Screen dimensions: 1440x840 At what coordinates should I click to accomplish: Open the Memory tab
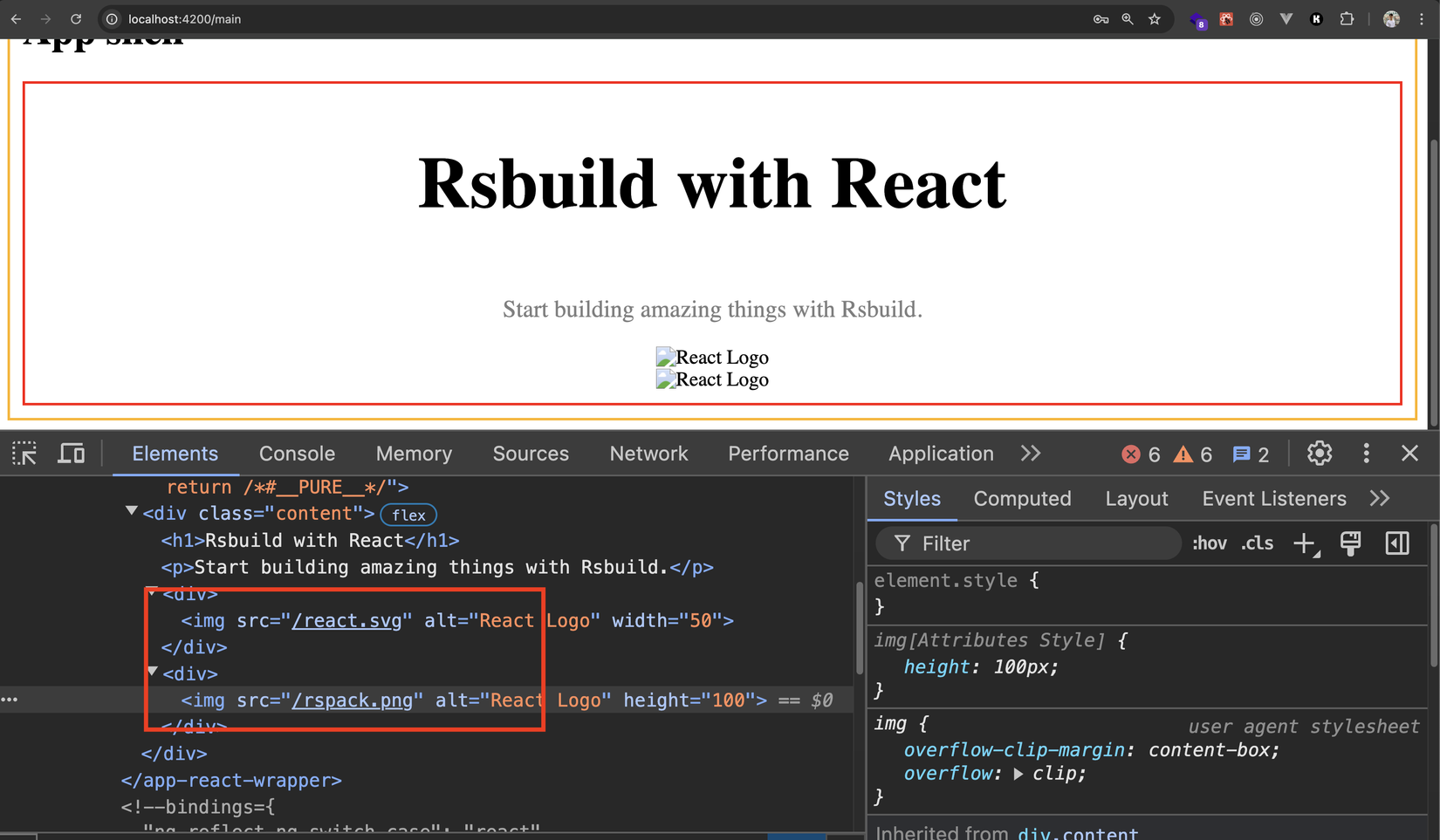pyautogui.click(x=414, y=454)
